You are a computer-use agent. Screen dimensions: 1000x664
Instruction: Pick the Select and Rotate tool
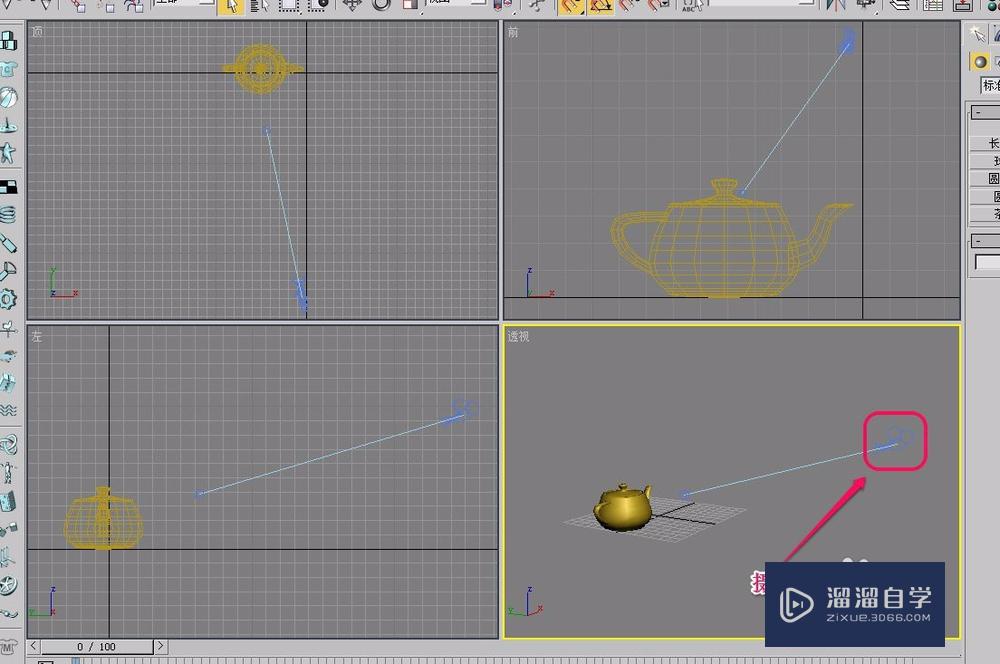(x=381, y=6)
